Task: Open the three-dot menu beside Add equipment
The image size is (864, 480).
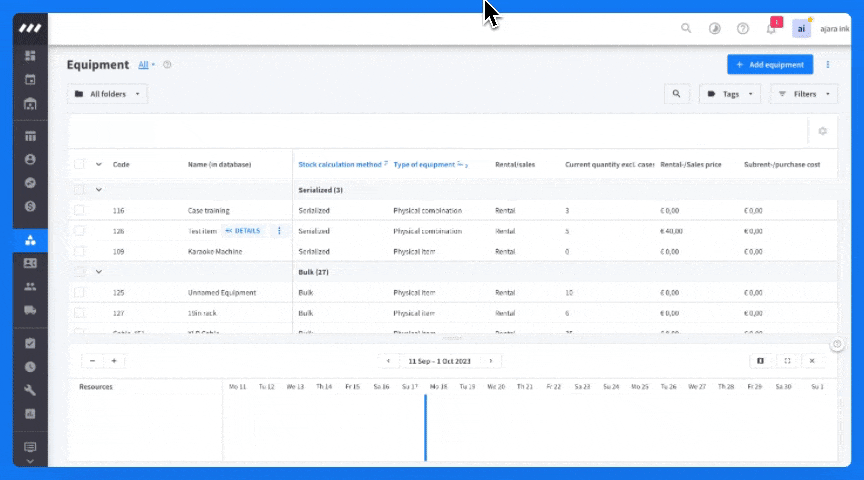Action: tap(828, 64)
